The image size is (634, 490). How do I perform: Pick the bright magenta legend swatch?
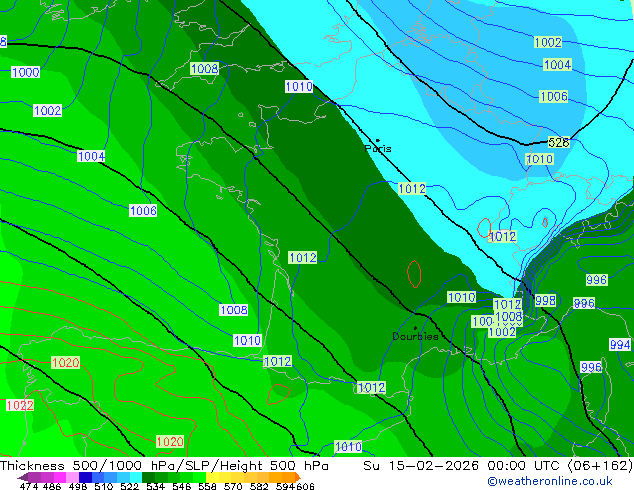pyautogui.click(x=60, y=477)
